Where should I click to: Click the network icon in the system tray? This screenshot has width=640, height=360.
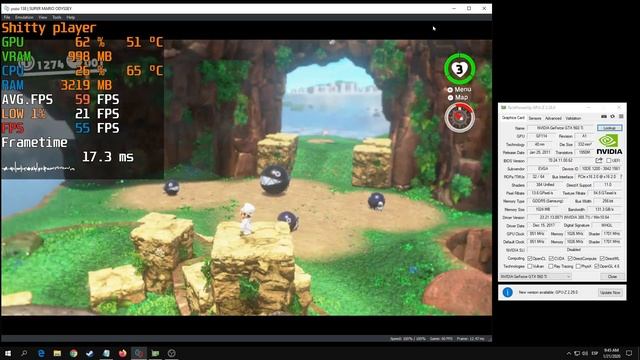(x=577, y=353)
